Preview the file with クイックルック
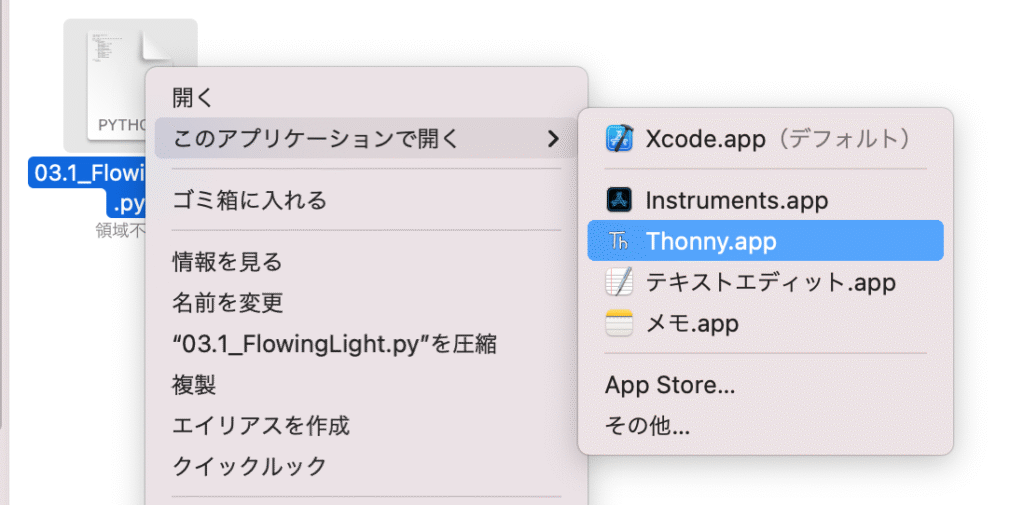 click(x=249, y=466)
